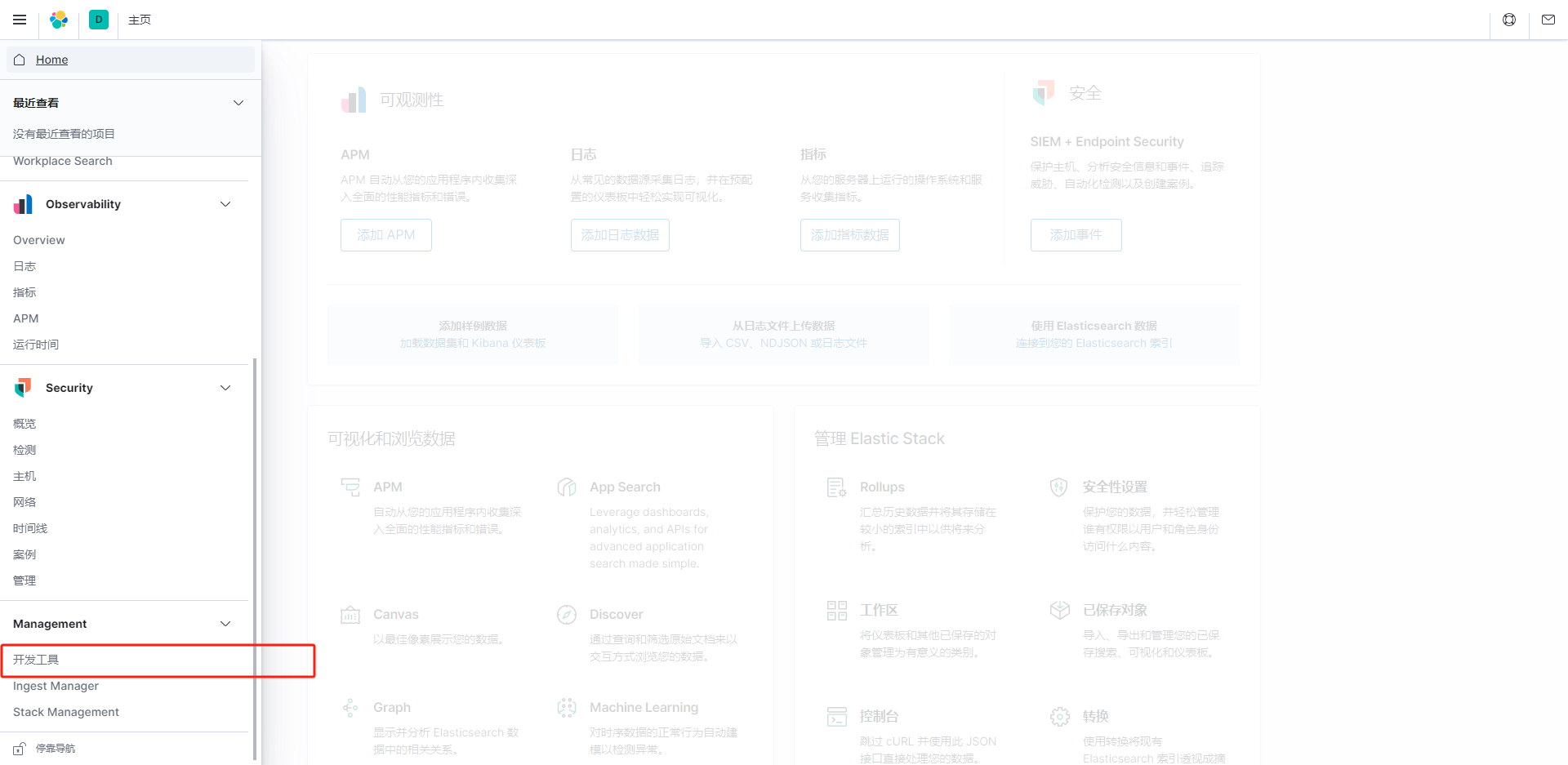Open 开发工具 under Management

tap(36, 660)
